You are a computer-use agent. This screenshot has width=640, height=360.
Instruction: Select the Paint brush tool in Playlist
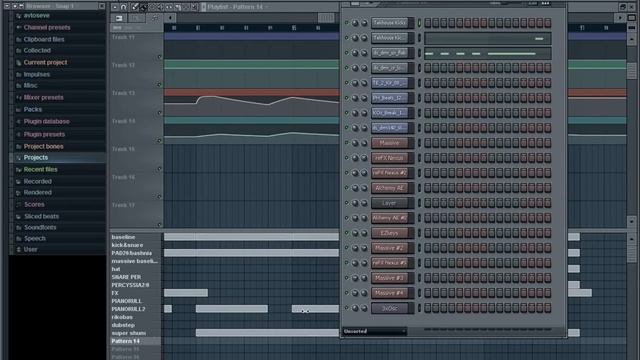(143, 7)
